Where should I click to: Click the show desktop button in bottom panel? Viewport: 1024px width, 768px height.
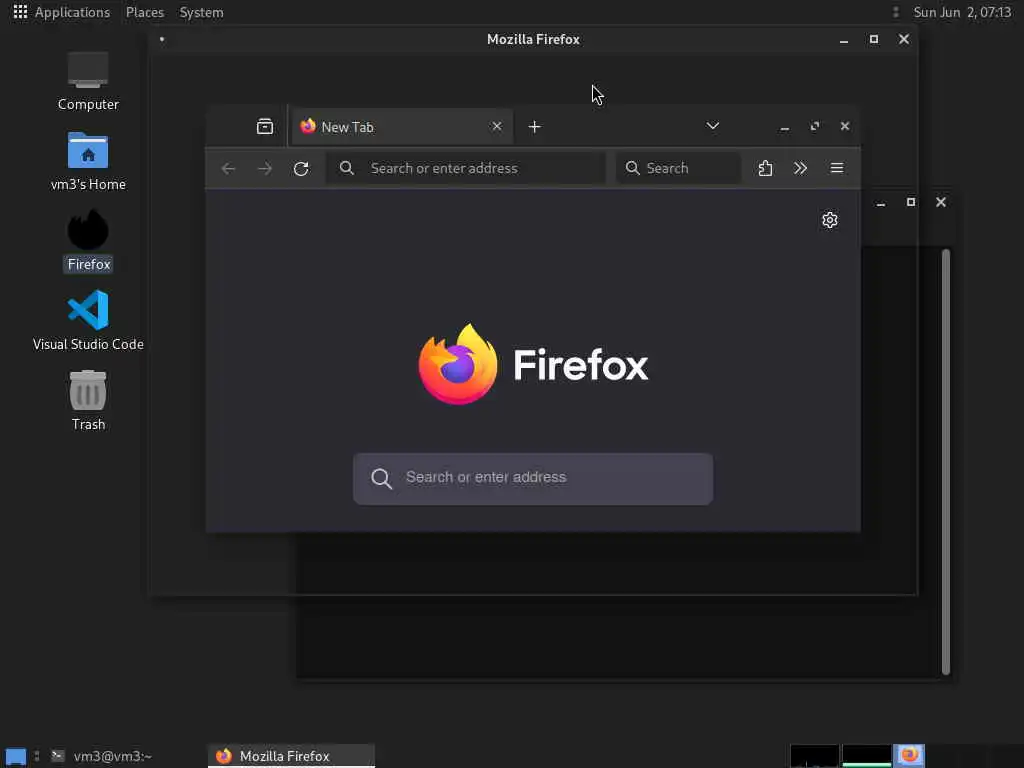[16, 756]
